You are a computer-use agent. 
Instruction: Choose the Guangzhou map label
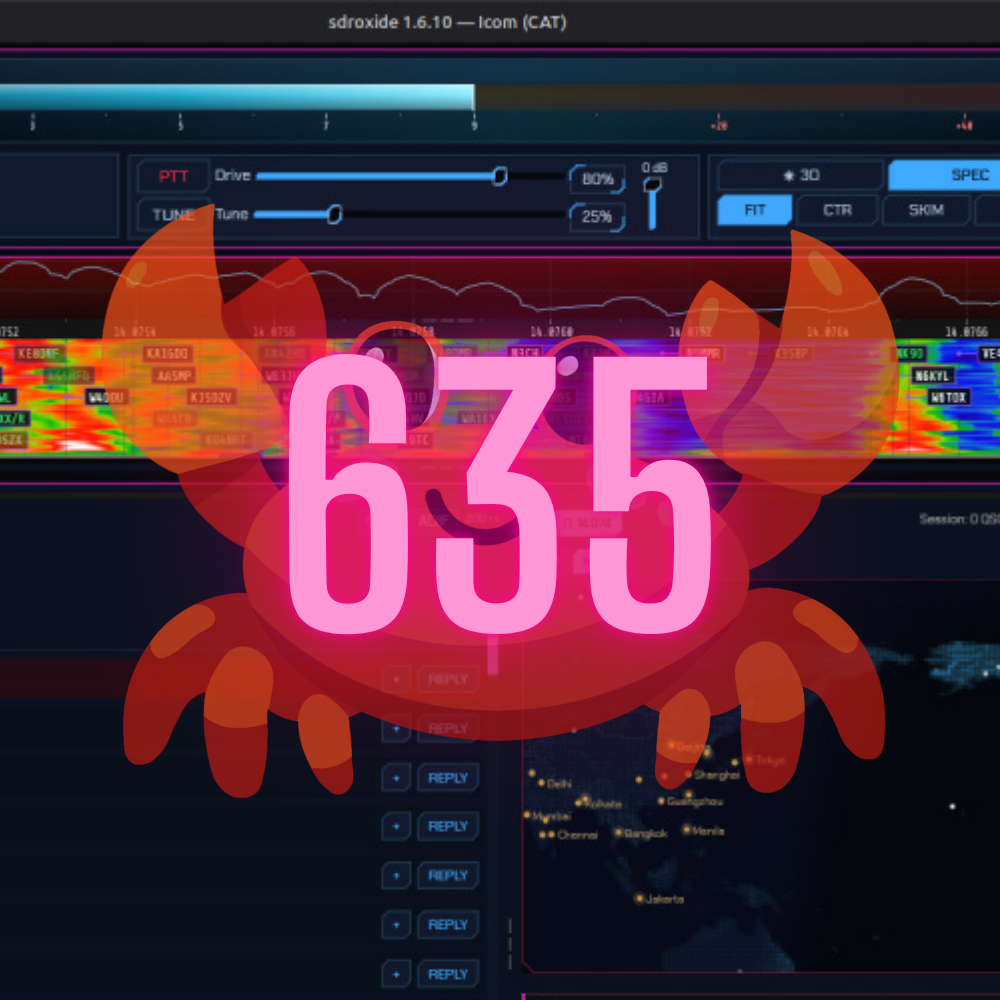pyautogui.click(x=695, y=801)
